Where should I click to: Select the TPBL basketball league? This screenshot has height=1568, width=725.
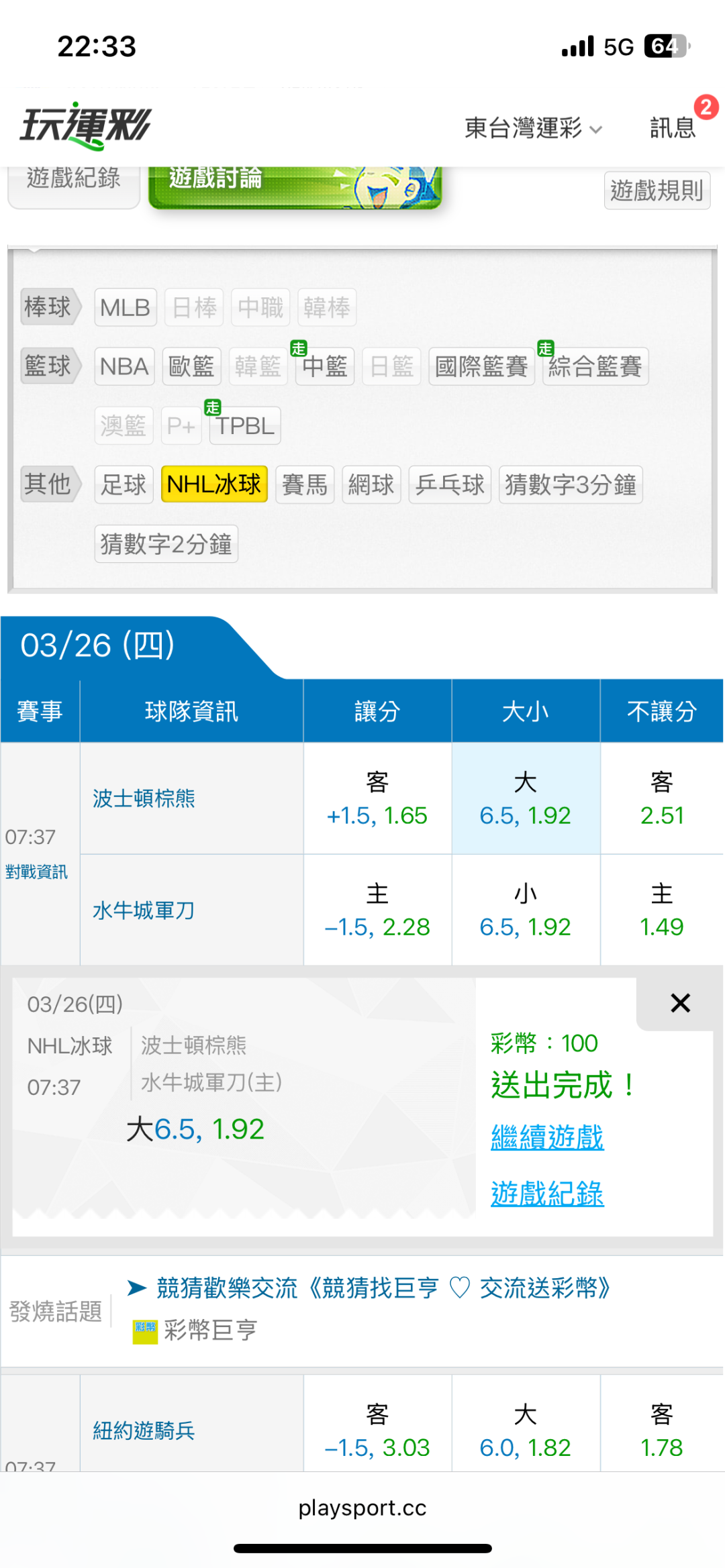coord(245,426)
